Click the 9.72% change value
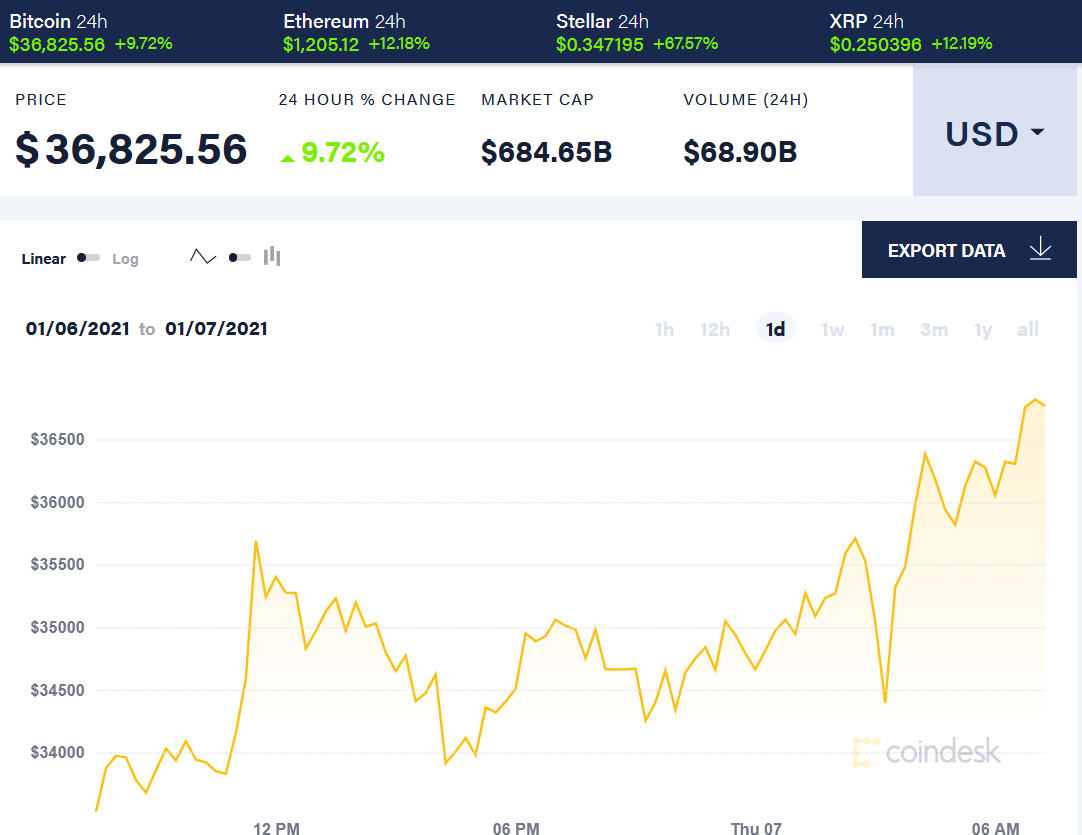Image resolution: width=1082 pixels, height=835 pixels. [343, 153]
